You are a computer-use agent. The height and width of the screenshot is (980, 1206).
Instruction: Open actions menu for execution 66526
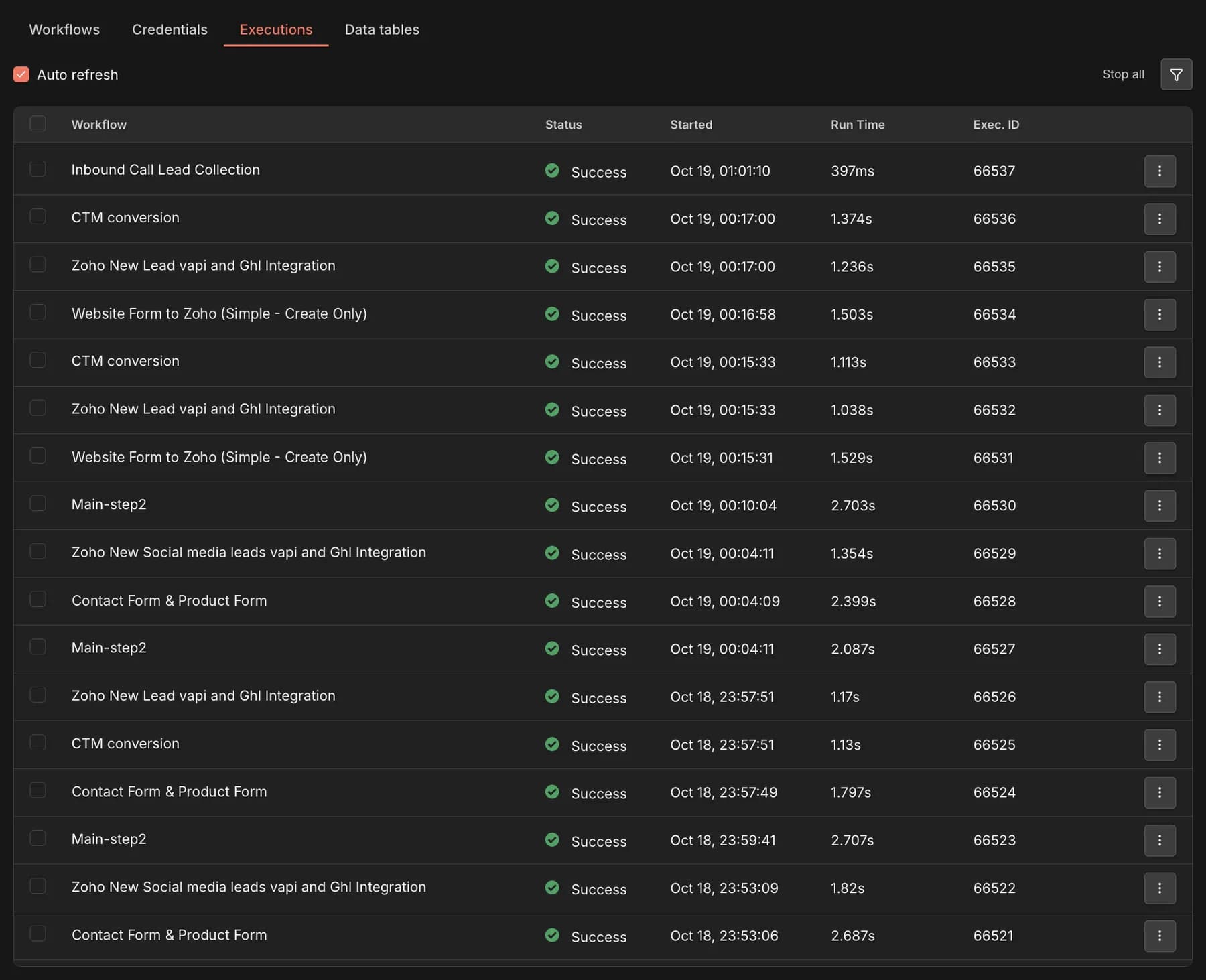coord(1160,697)
